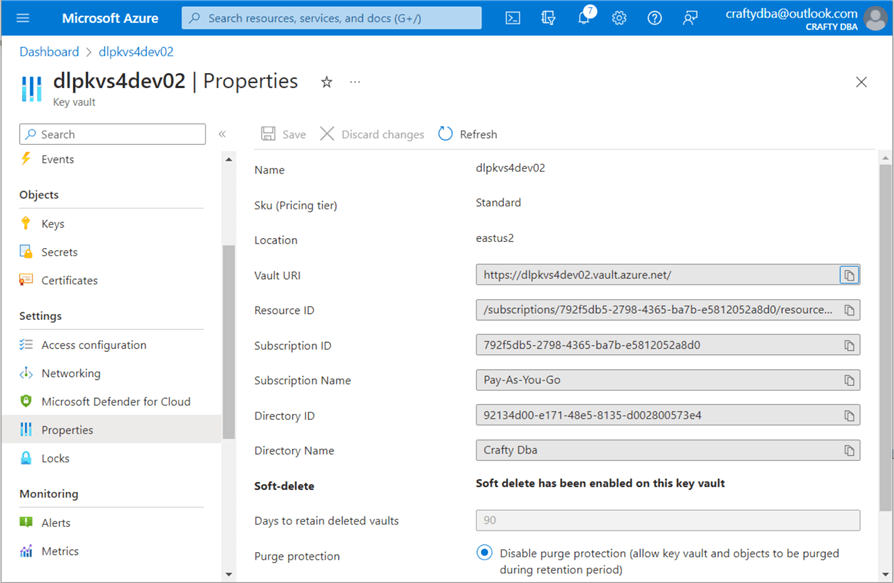Image resolution: width=894 pixels, height=583 pixels.
Task: Click the sidebar Search field
Action: pyautogui.click(x=112, y=134)
